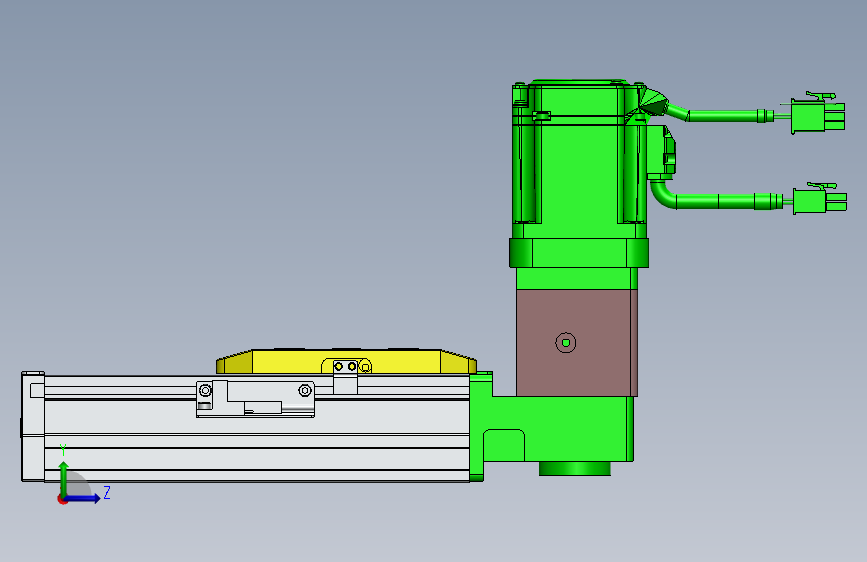Select the green motor mounting bracket base
This screenshot has height=562, width=867.
click(553, 427)
